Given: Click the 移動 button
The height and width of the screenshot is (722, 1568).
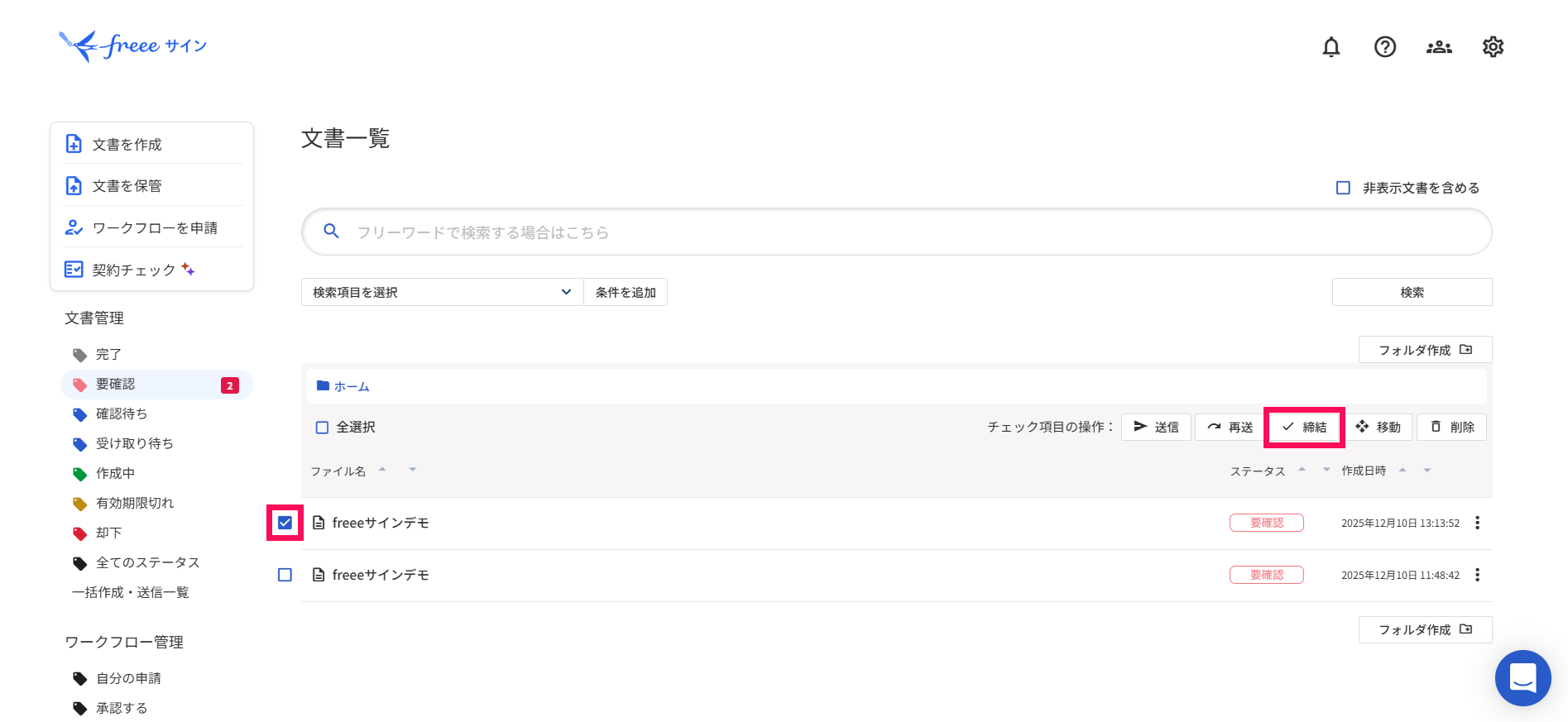Looking at the screenshot, I should 1378,427.
